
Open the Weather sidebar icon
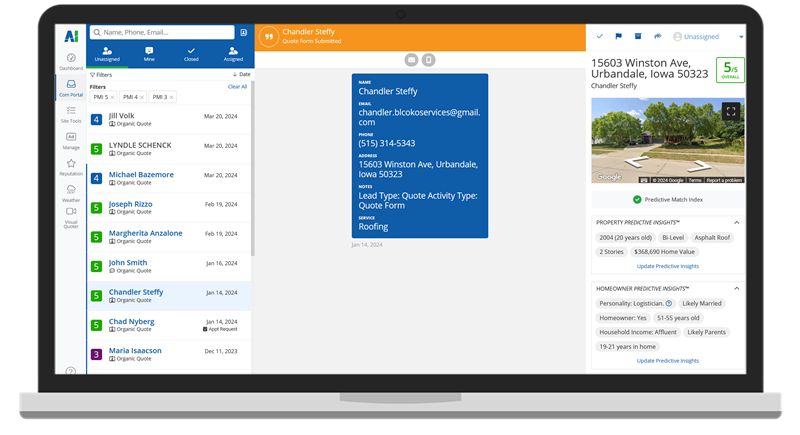(x=71, y=193)
